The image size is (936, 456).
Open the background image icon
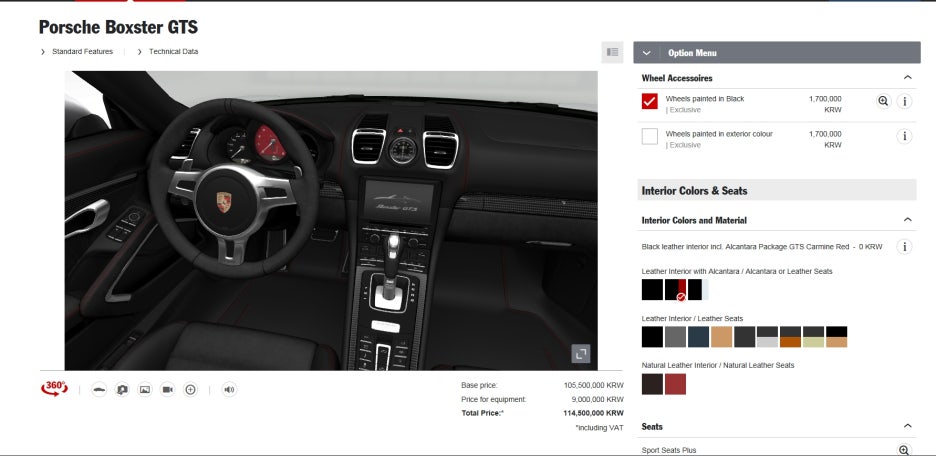[x=145, y=390]
